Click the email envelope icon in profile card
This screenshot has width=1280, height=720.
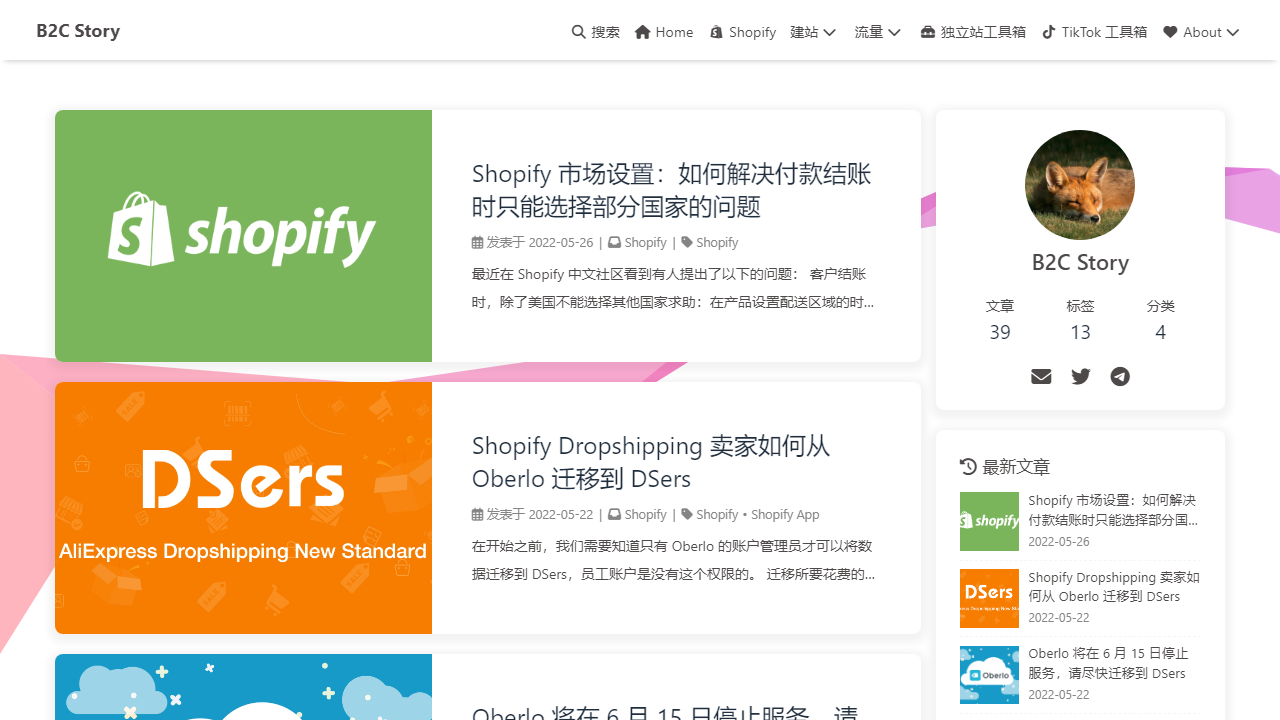click(x=1041, y=376)
